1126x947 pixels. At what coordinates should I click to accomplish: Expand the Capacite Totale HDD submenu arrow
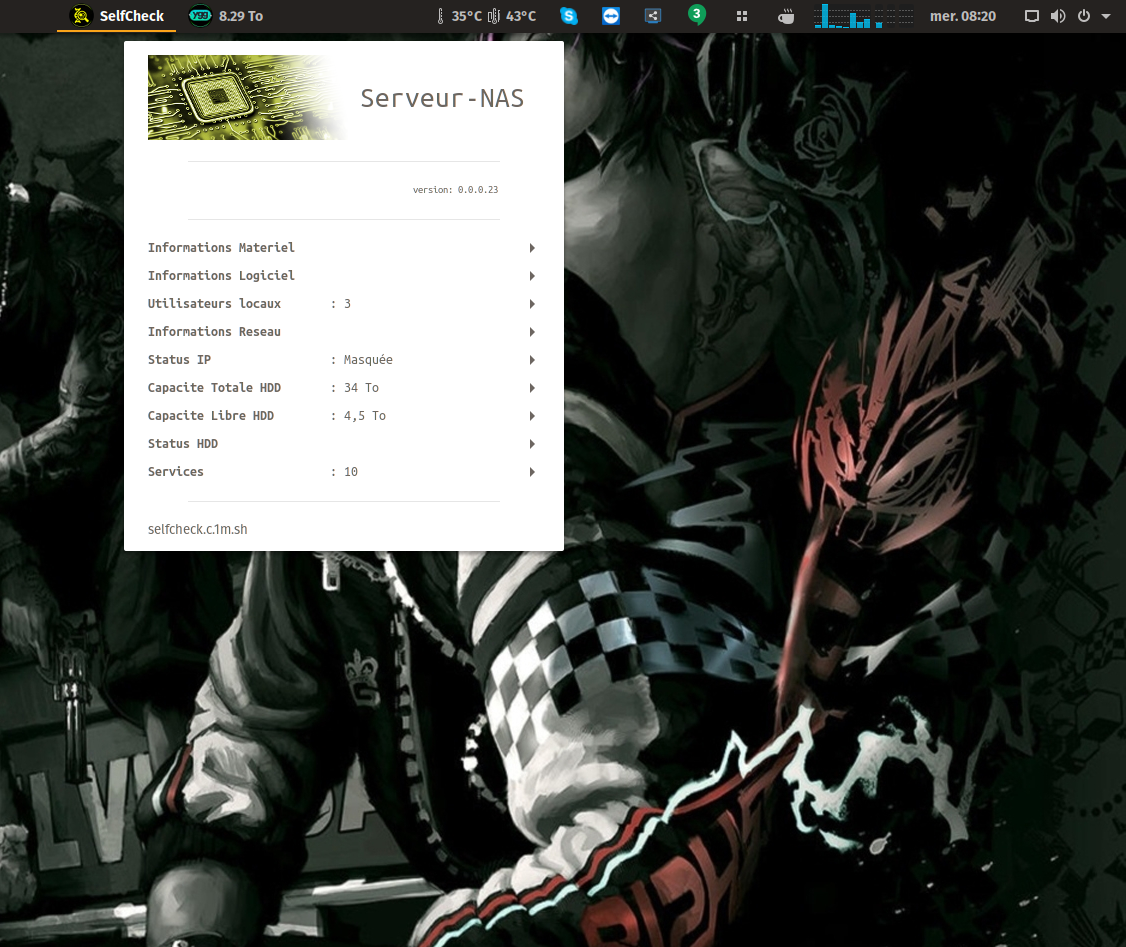(532, 388)
